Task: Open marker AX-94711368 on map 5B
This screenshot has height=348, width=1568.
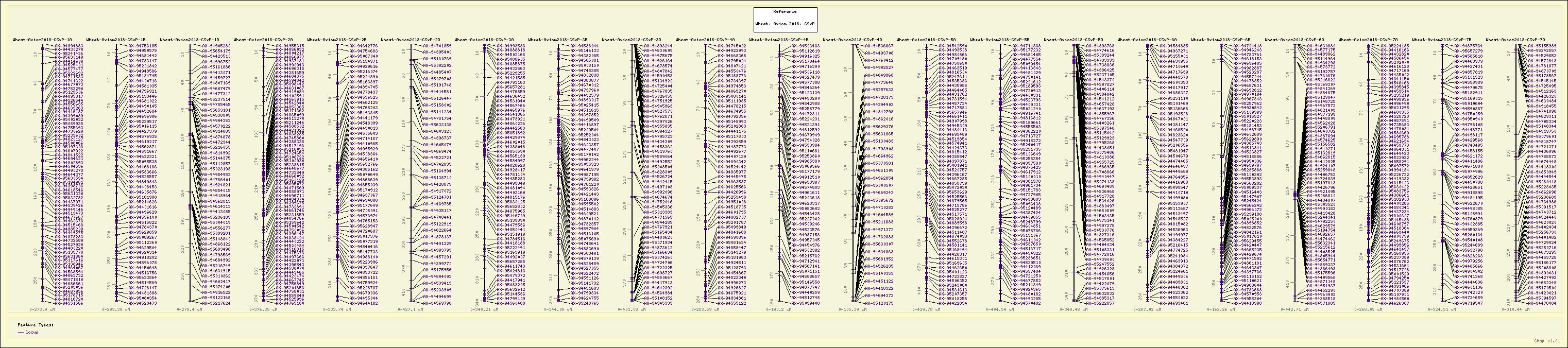Action: [x=1026, y=46]
